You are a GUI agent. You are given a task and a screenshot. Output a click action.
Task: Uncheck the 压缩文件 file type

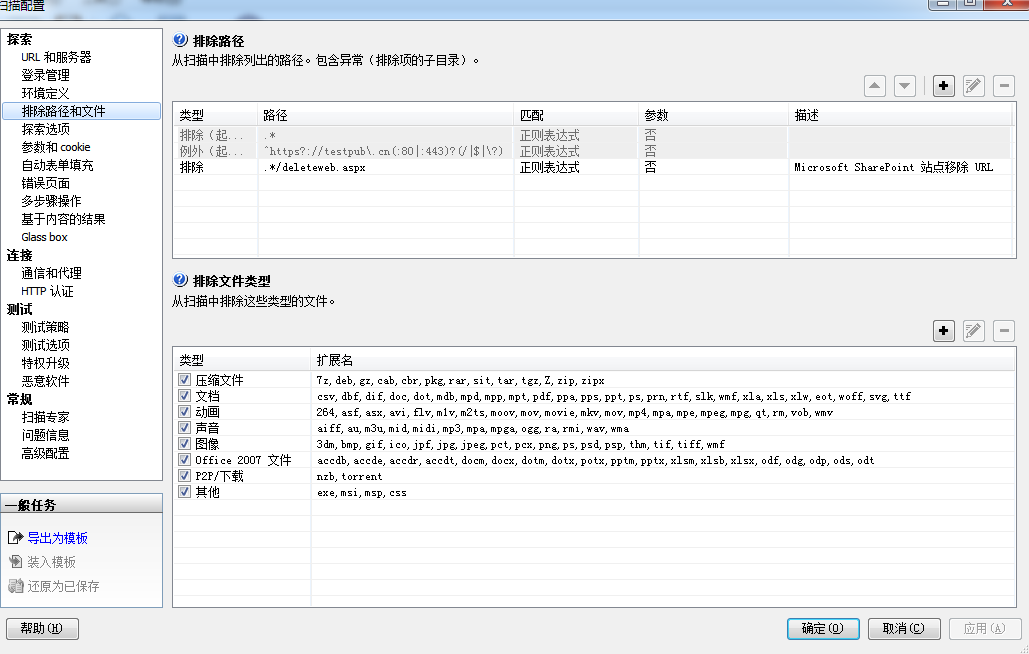[x=184, y=380]
